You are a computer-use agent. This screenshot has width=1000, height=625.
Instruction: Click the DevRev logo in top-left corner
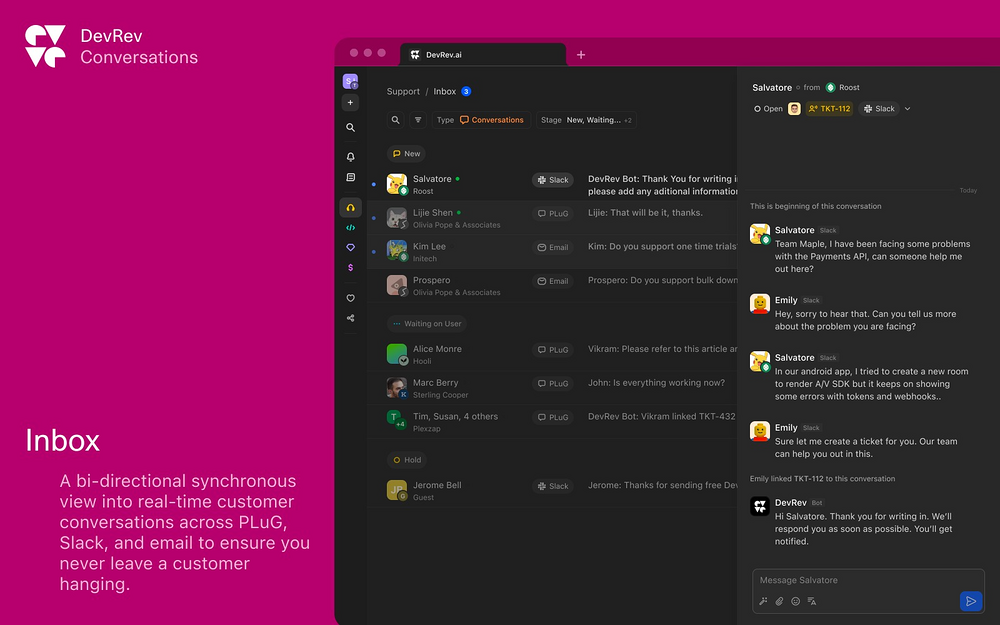(45, 46)
